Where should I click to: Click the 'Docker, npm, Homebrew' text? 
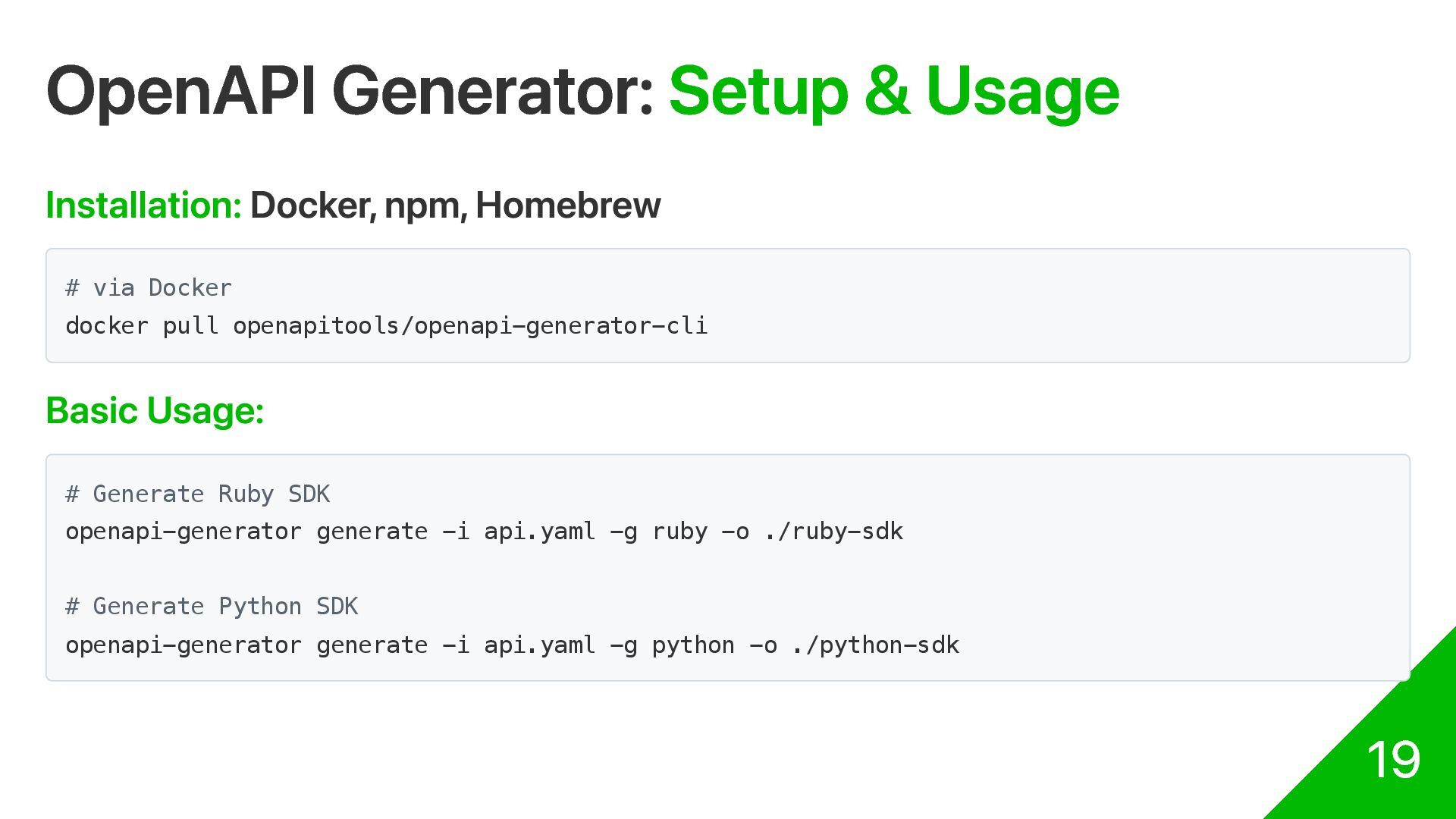coord(455,206)
